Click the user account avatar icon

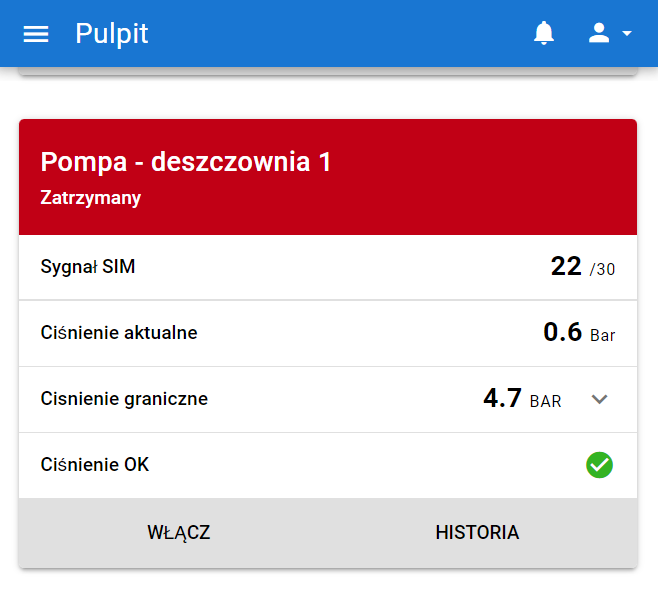599,34
